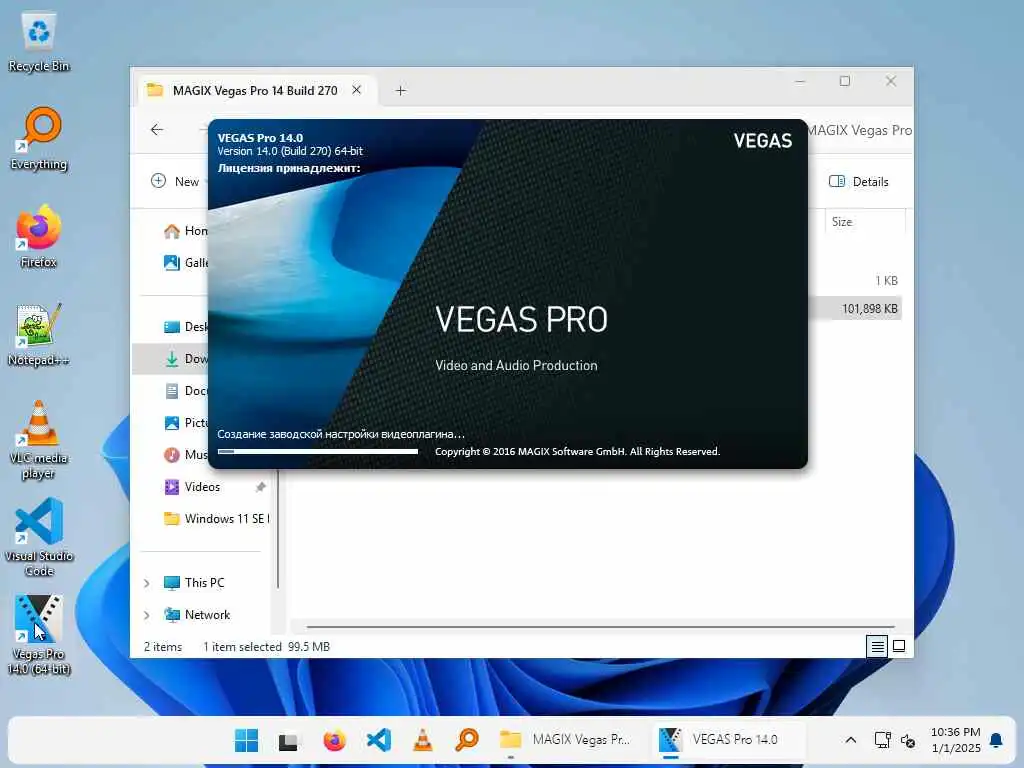The width and height of the screenshot is (1024, 768).
Task: Open the muted volume tray icon
Action: tap(908, 740)
